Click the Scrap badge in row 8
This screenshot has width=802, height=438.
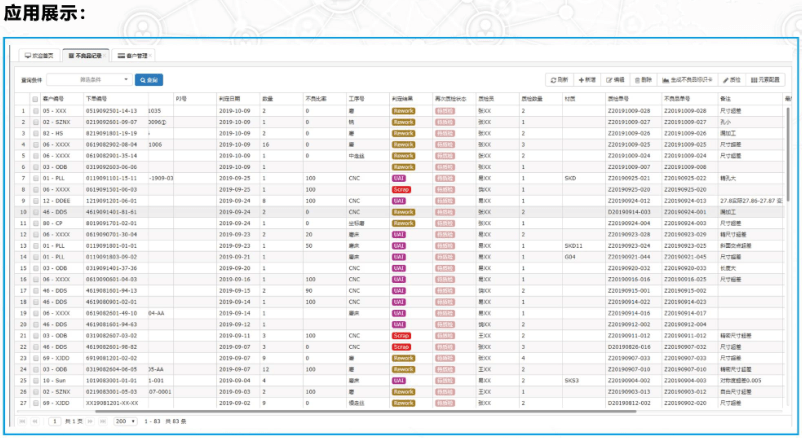click(x=402, y=190)
